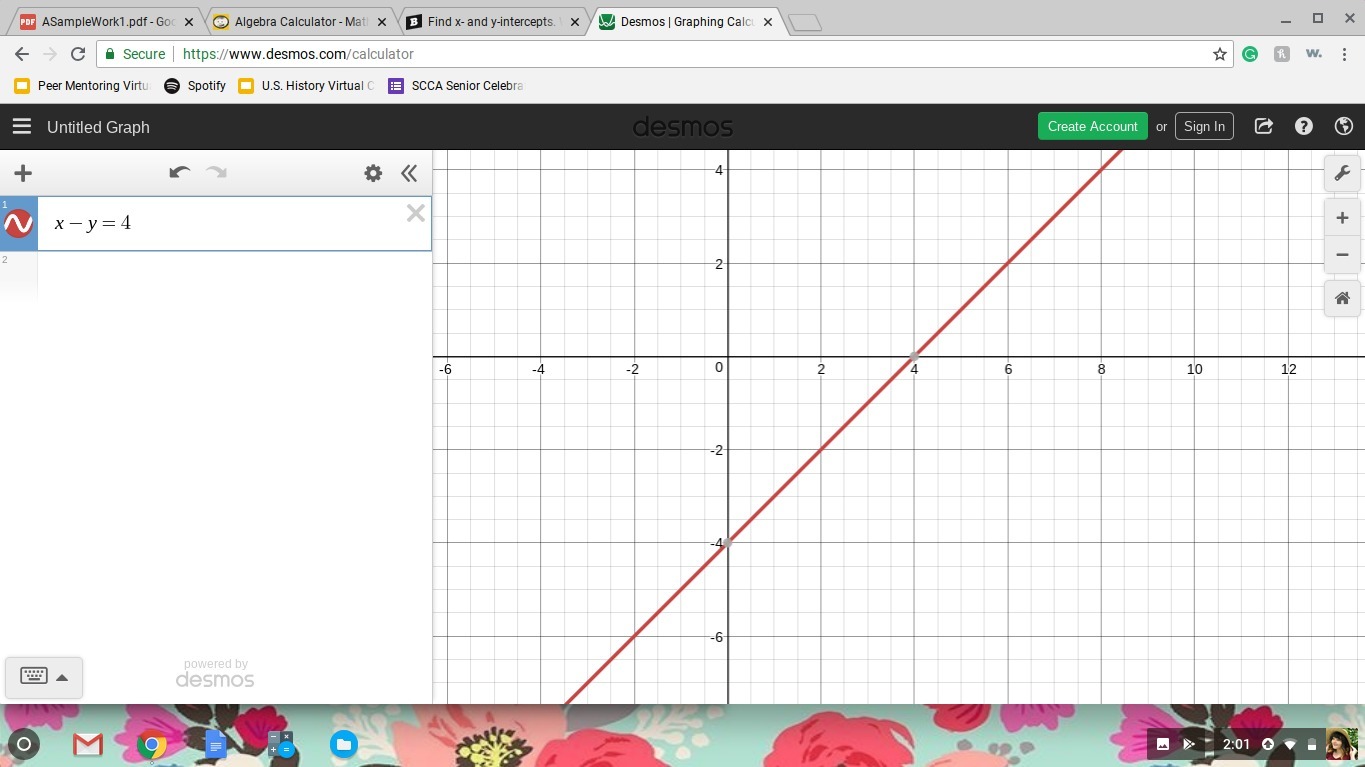Zoom out on the graph
Image resolution: width=1365 pixels, height=767 pixels.
[x=1342, y=255]
